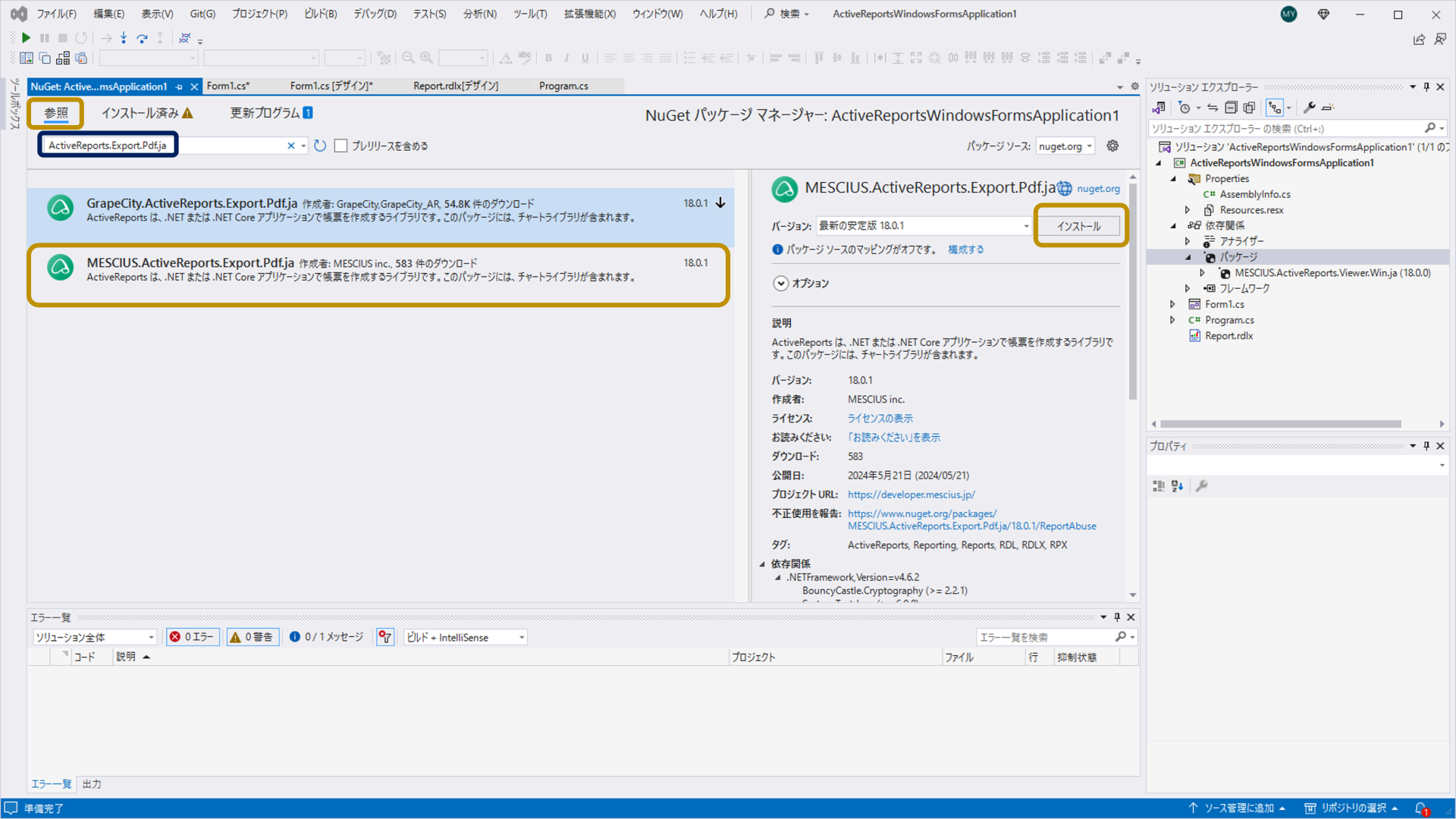This screenshot has width=1456, height=819.
Task: Open Properties wrench in Solution Explorer toolbar
Action: pos(1309,108)
